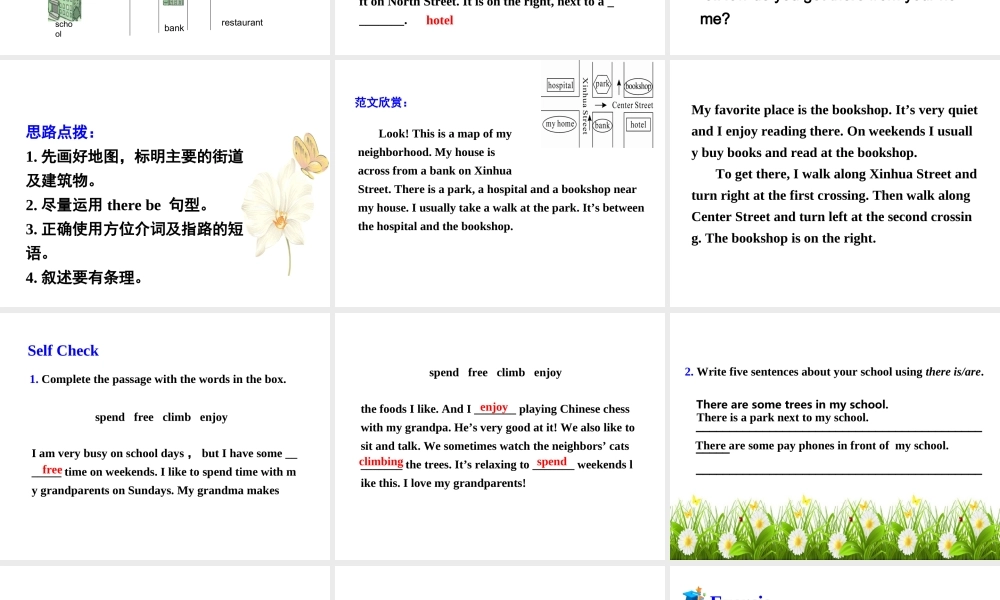The image size is (1000, 600).
Task: Click the 'bank' shape on the map
Action: pyautogui.click(x=602, y=126)
